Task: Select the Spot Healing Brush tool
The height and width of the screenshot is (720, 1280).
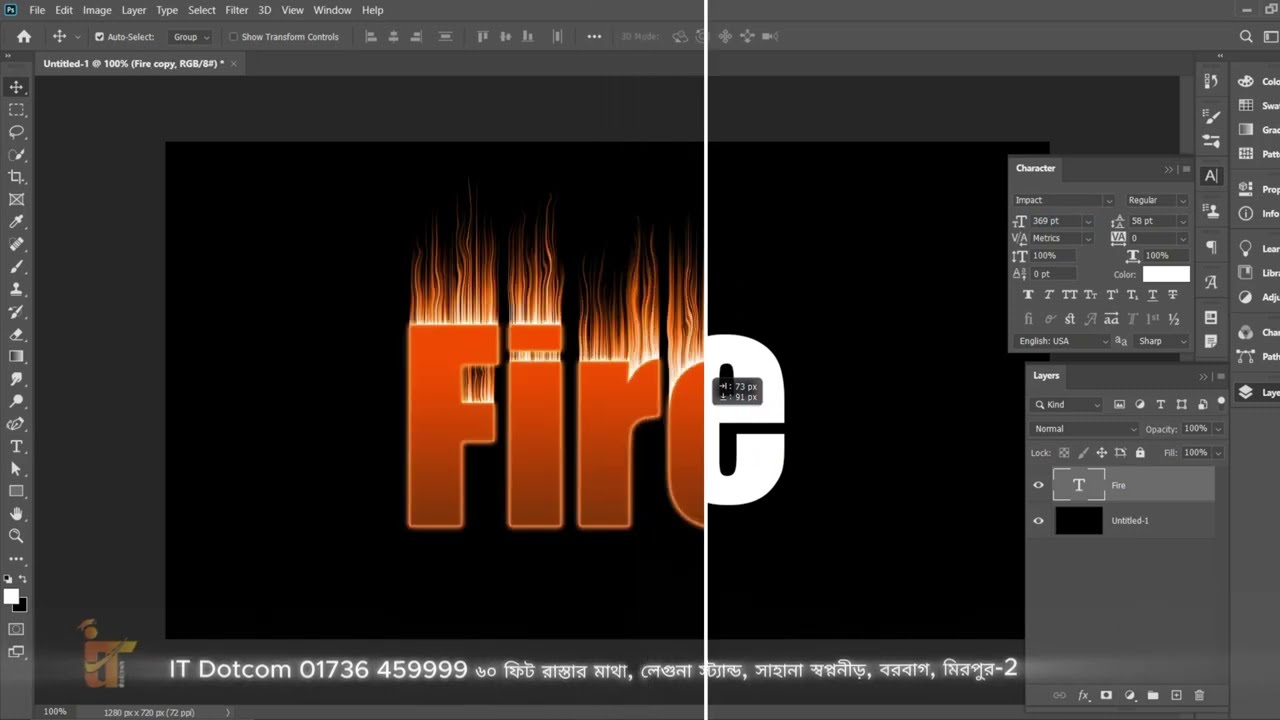Action: click(16, 244)
